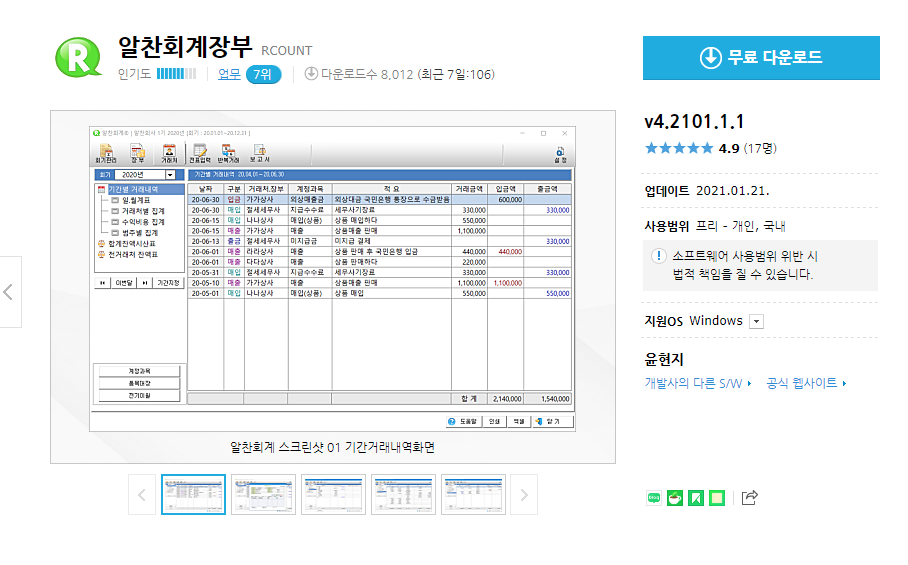Click the green memo share icon
908x565 pixels.
(x=717, y=498)
